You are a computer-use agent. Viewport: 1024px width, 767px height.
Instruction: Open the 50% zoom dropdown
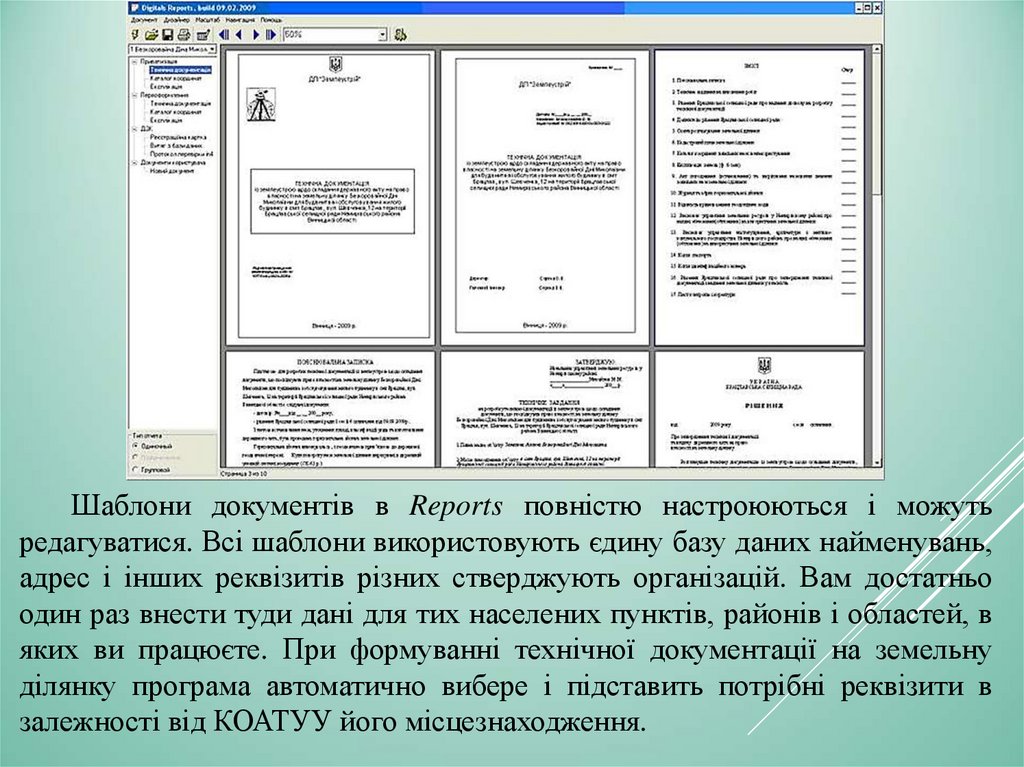point(383,34)
